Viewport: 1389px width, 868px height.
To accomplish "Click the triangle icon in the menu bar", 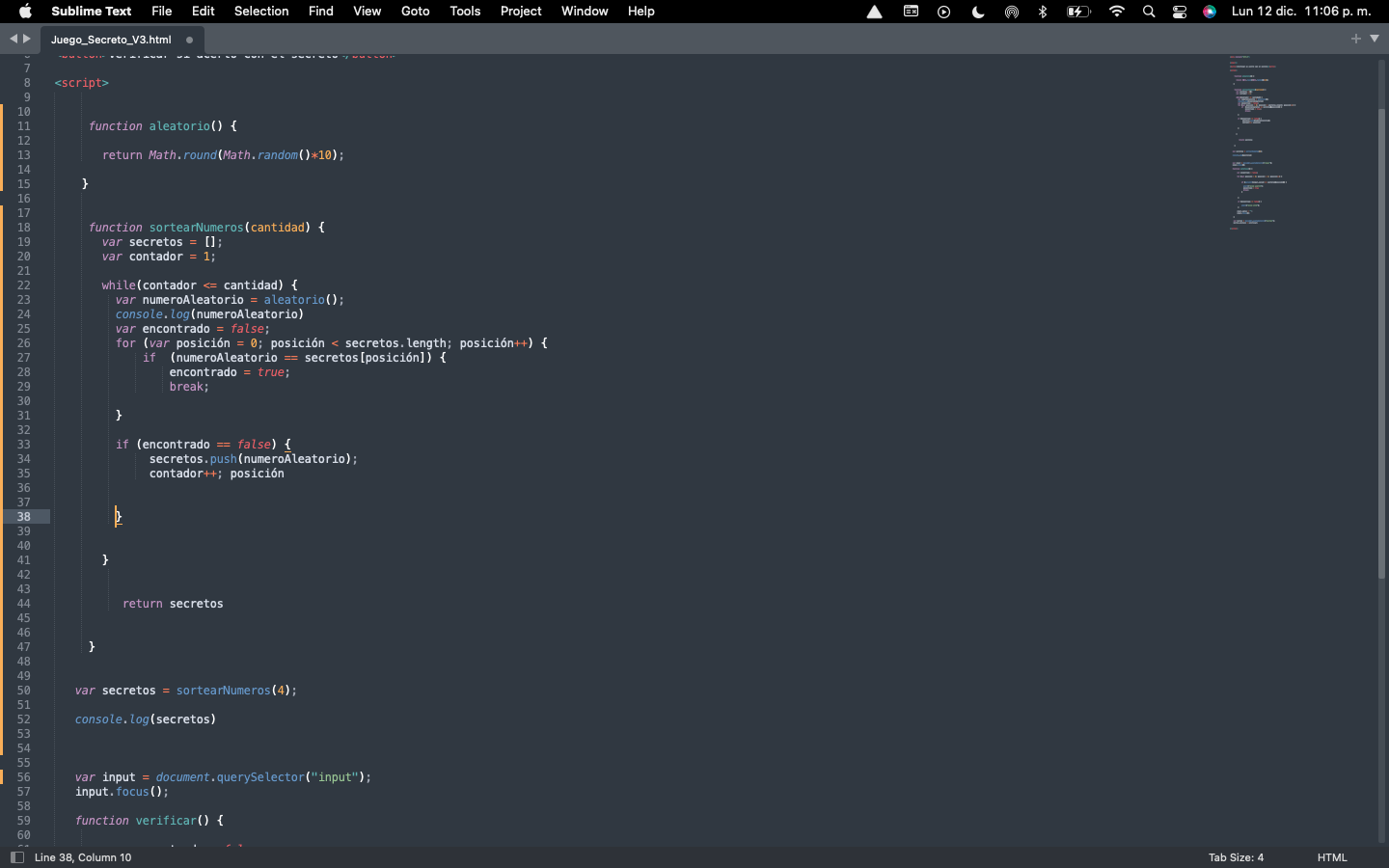I will click(874, 12).
